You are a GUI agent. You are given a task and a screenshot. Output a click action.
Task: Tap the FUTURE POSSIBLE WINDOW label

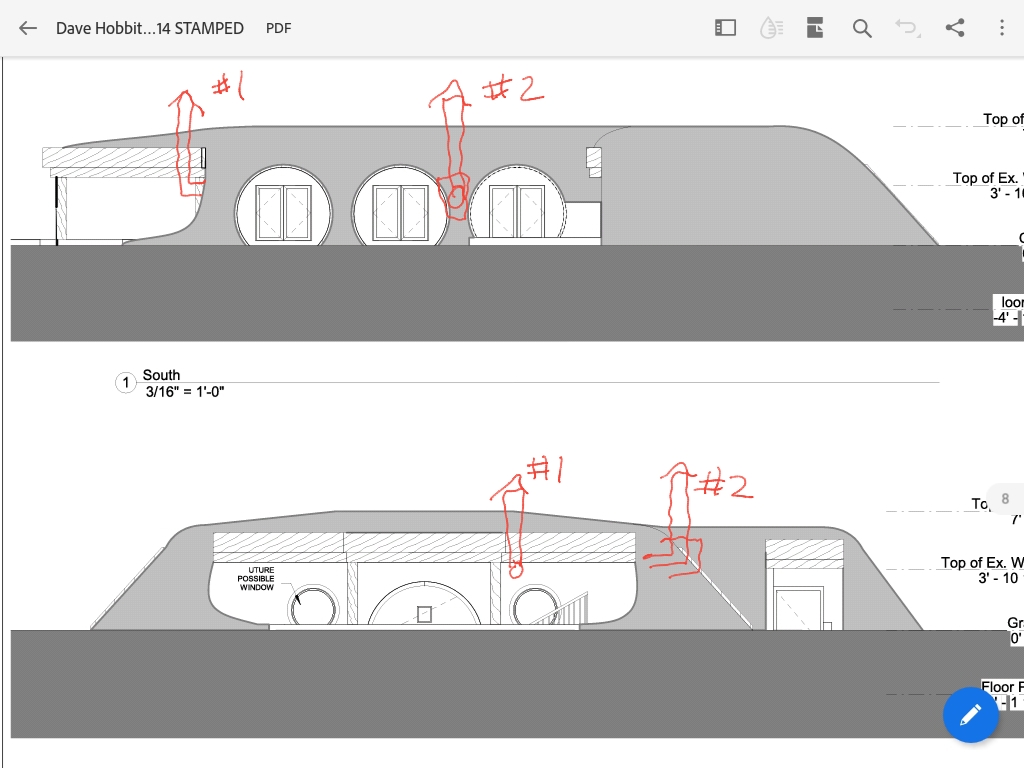256,579
